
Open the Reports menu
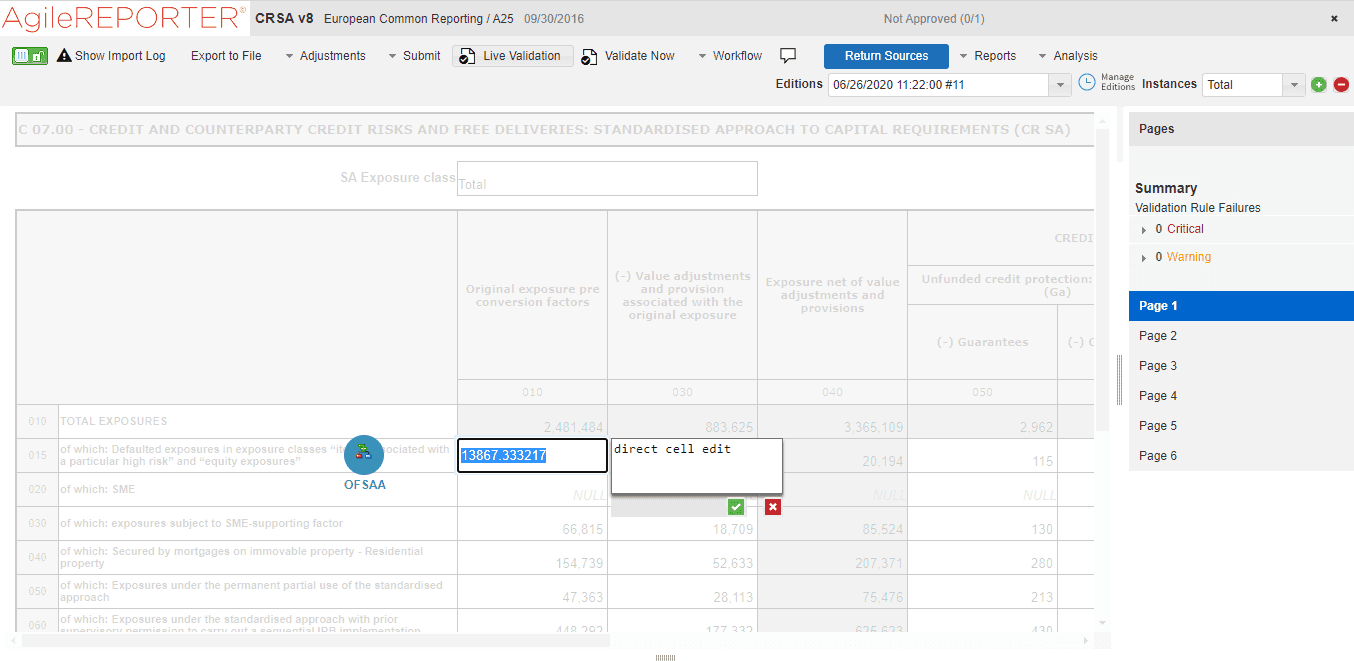[x=994, y=56]
